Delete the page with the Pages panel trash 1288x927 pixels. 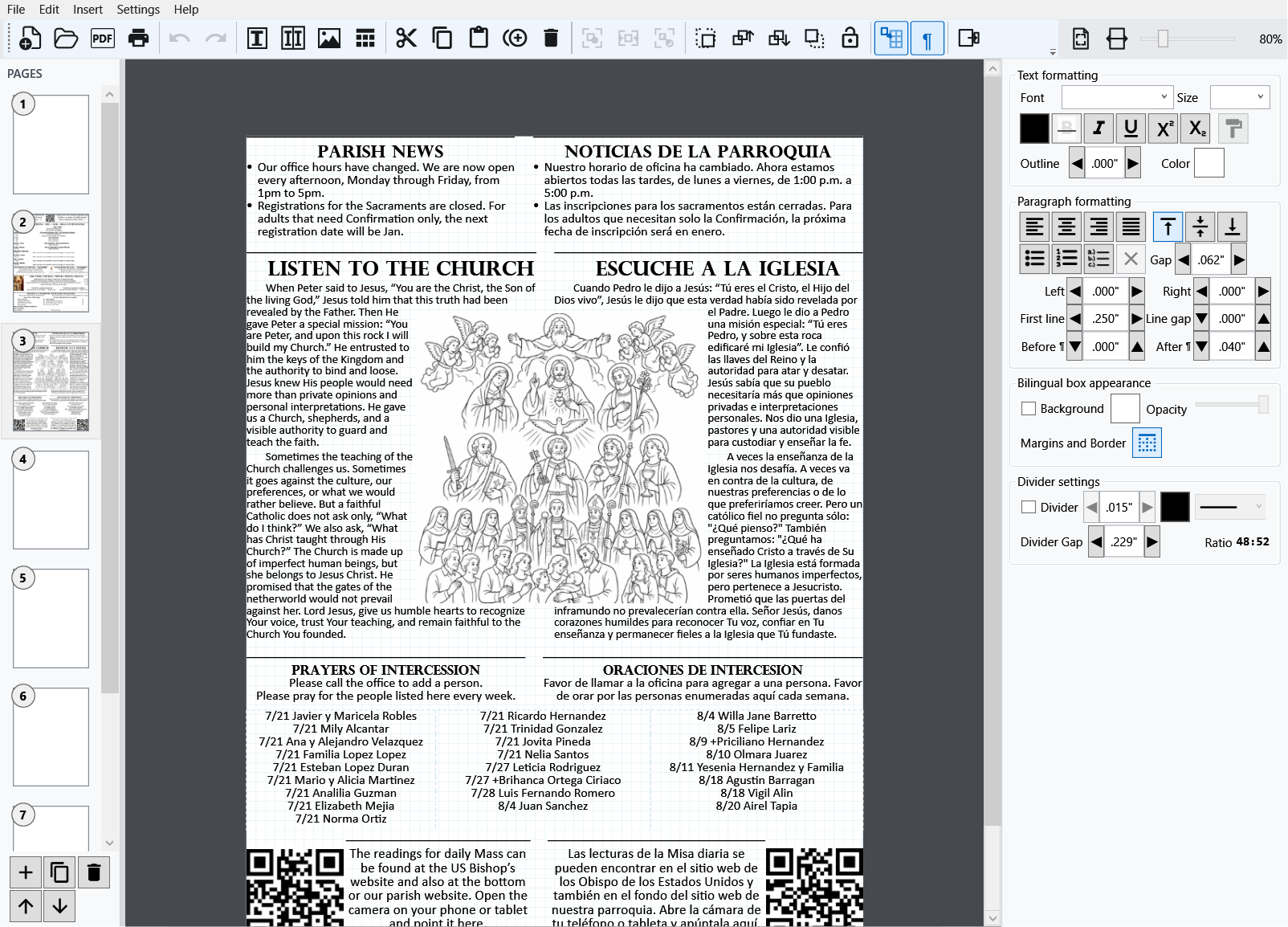93,872
